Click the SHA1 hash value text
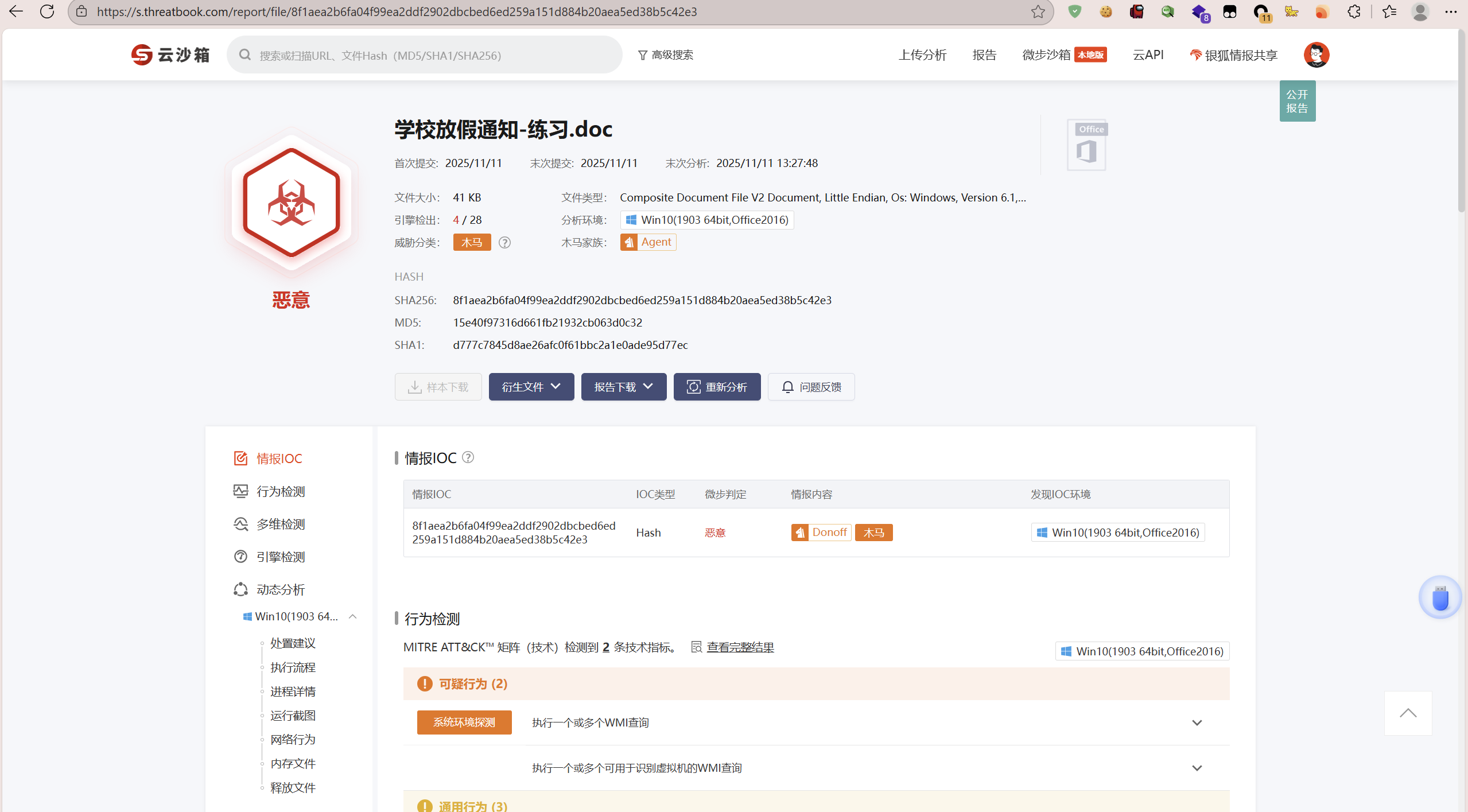This screenshot has width=1468, height=812. click(x=570, y=345)
